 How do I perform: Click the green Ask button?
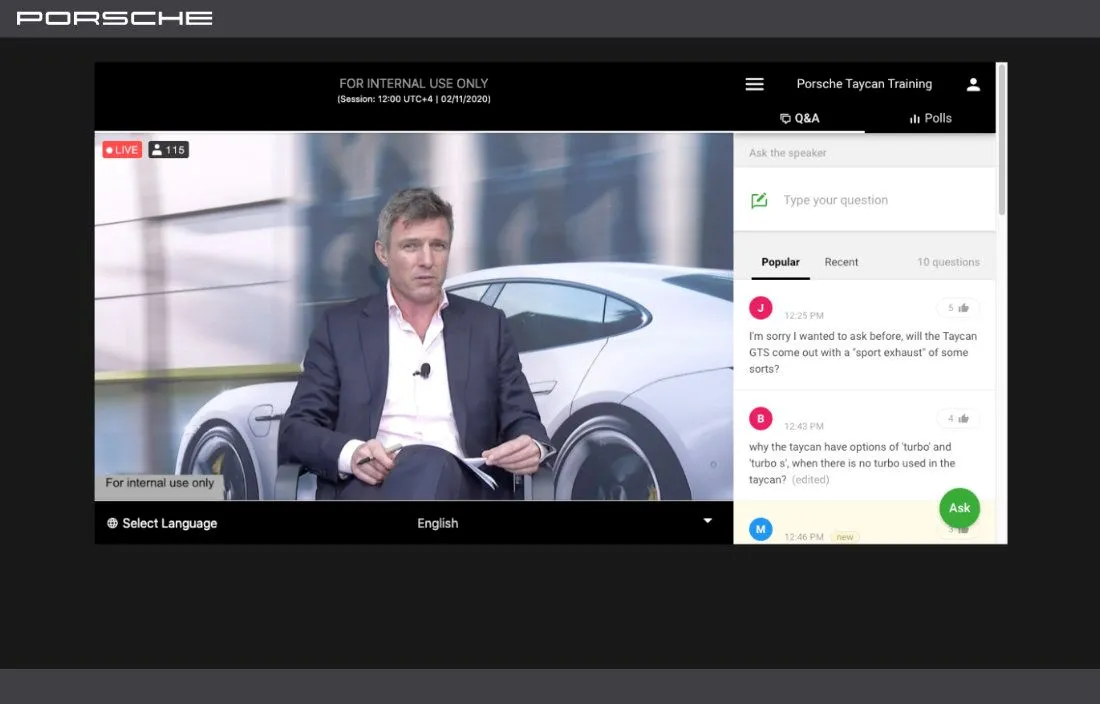pos(959,508)
